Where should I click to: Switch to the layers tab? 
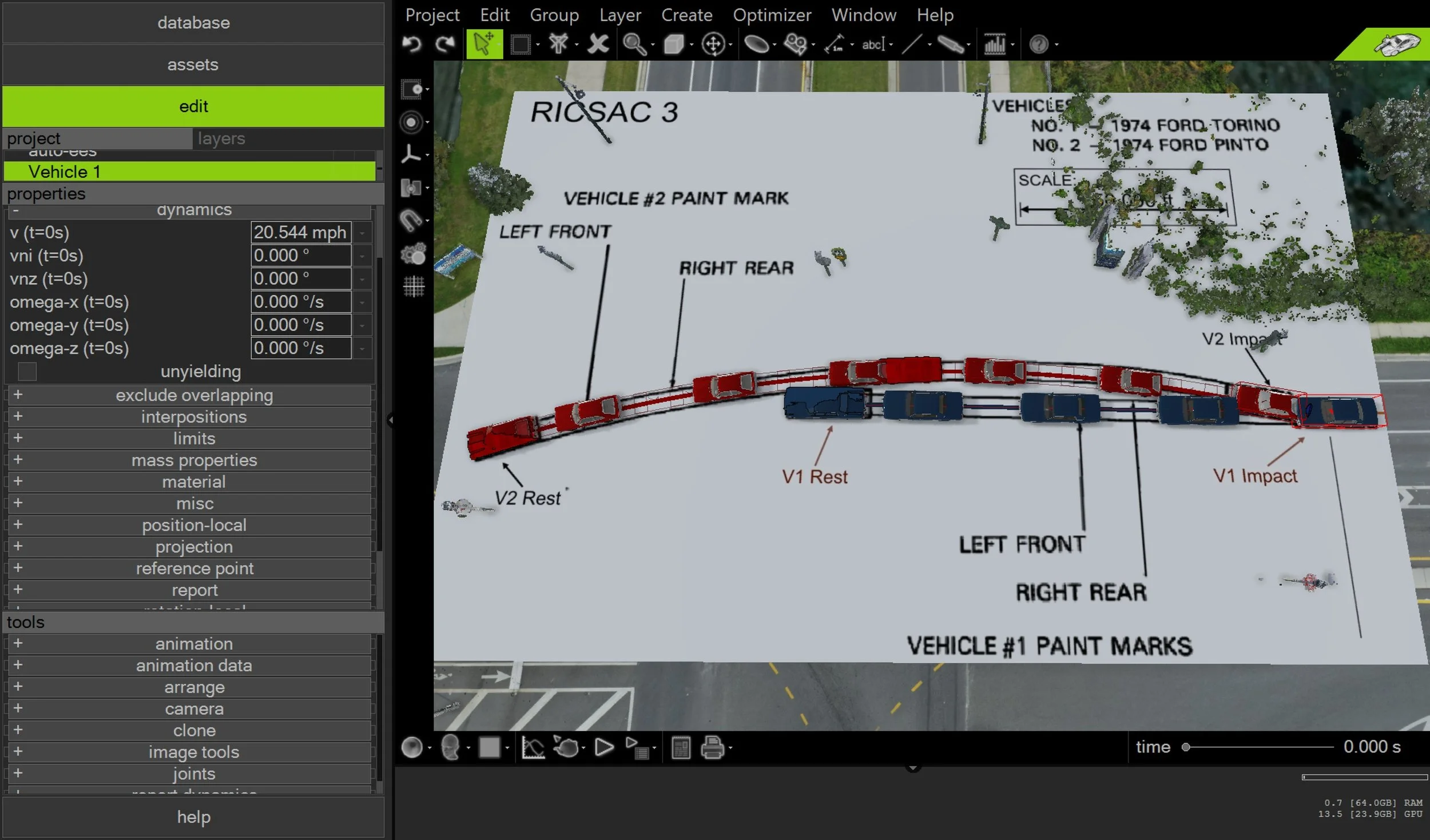coord(221,138)
